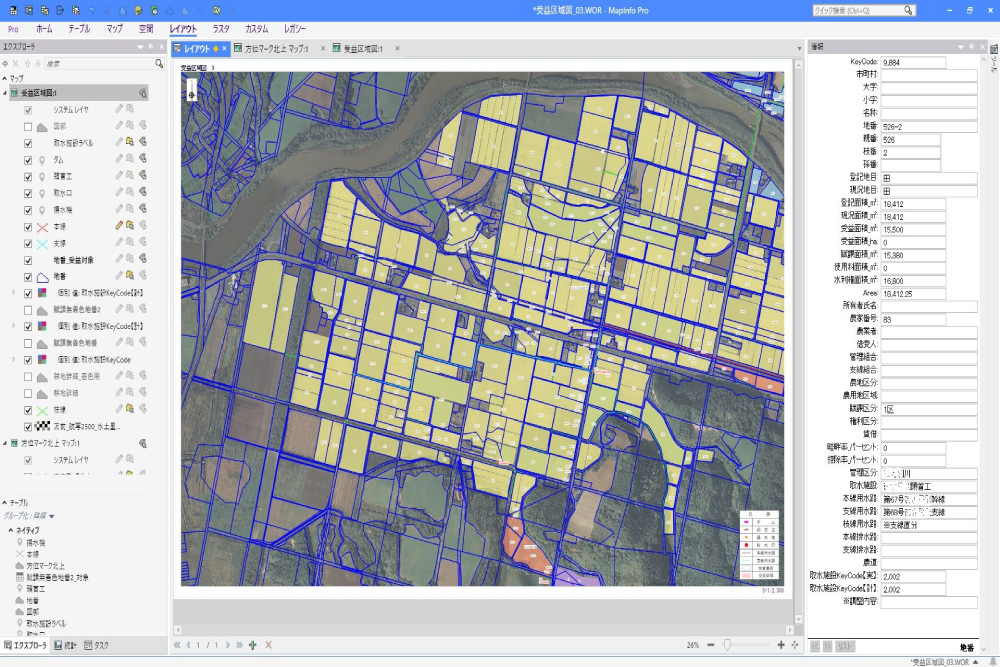Add a new layout page with green plus
1000x667 pixels.
(x=253, y=645)
